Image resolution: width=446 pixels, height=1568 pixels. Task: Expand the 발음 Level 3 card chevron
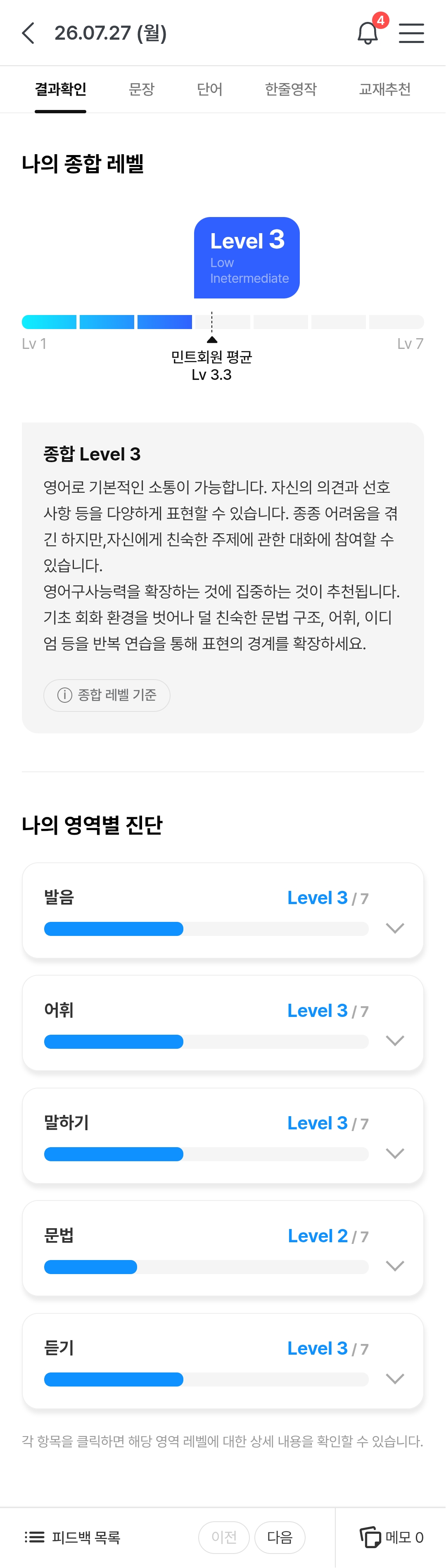pos(395,928)
